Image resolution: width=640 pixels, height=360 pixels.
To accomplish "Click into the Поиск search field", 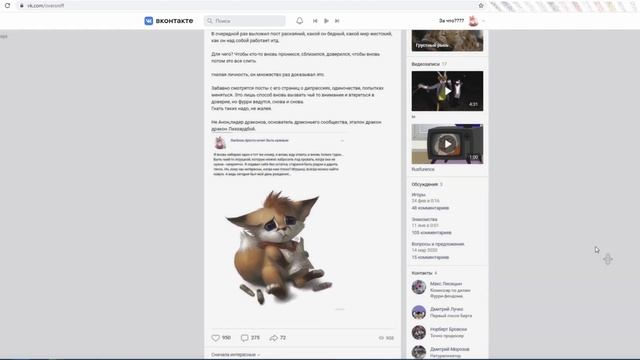I will click(x=244, y=21).
